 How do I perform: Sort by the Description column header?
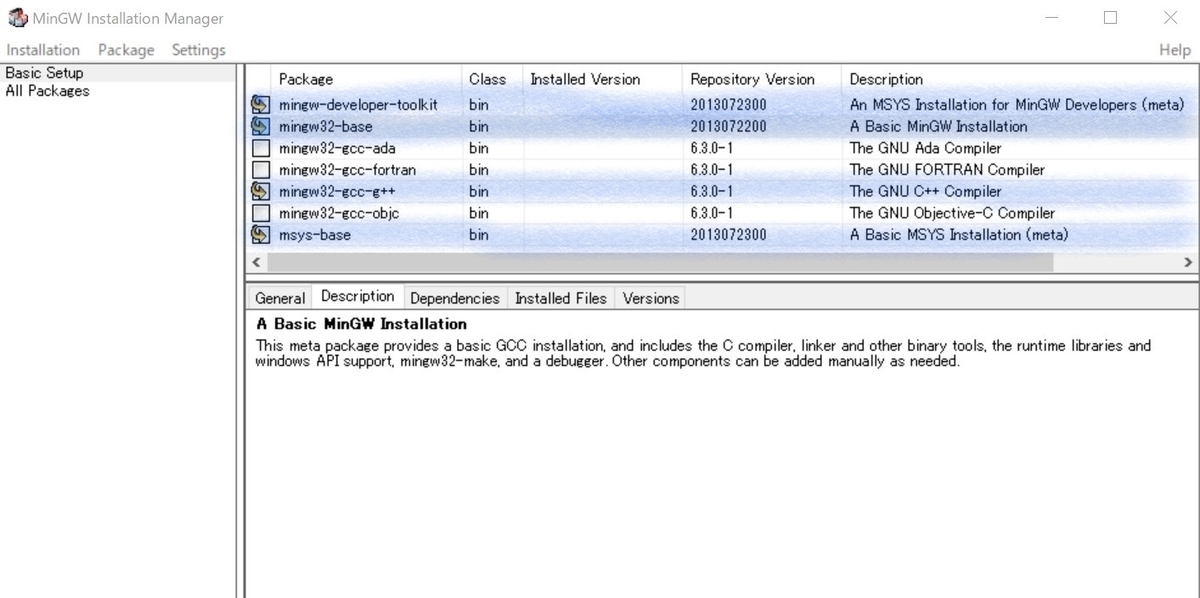1020,79
